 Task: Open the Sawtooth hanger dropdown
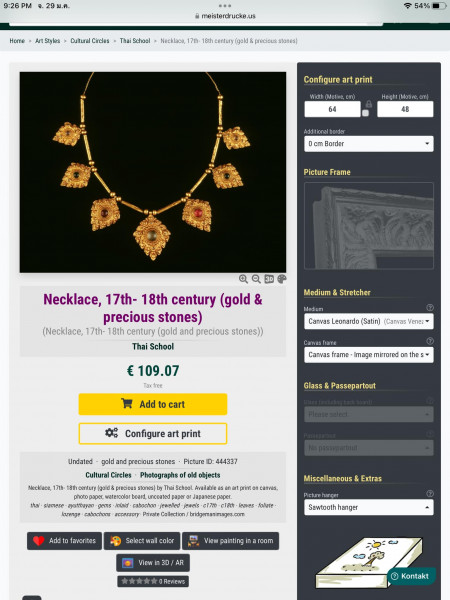[368, 507]
